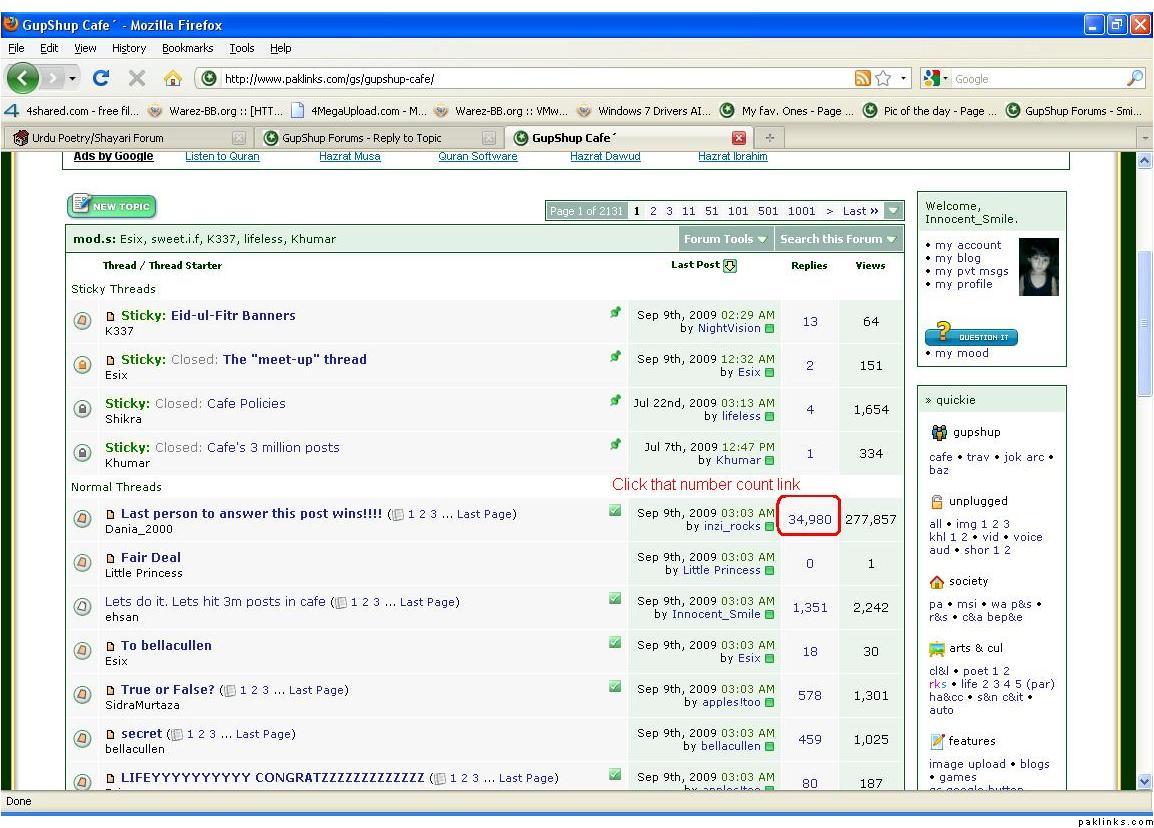Click the New Topic button
This screenshot has width=1154, height=828.
coord(112,207)
